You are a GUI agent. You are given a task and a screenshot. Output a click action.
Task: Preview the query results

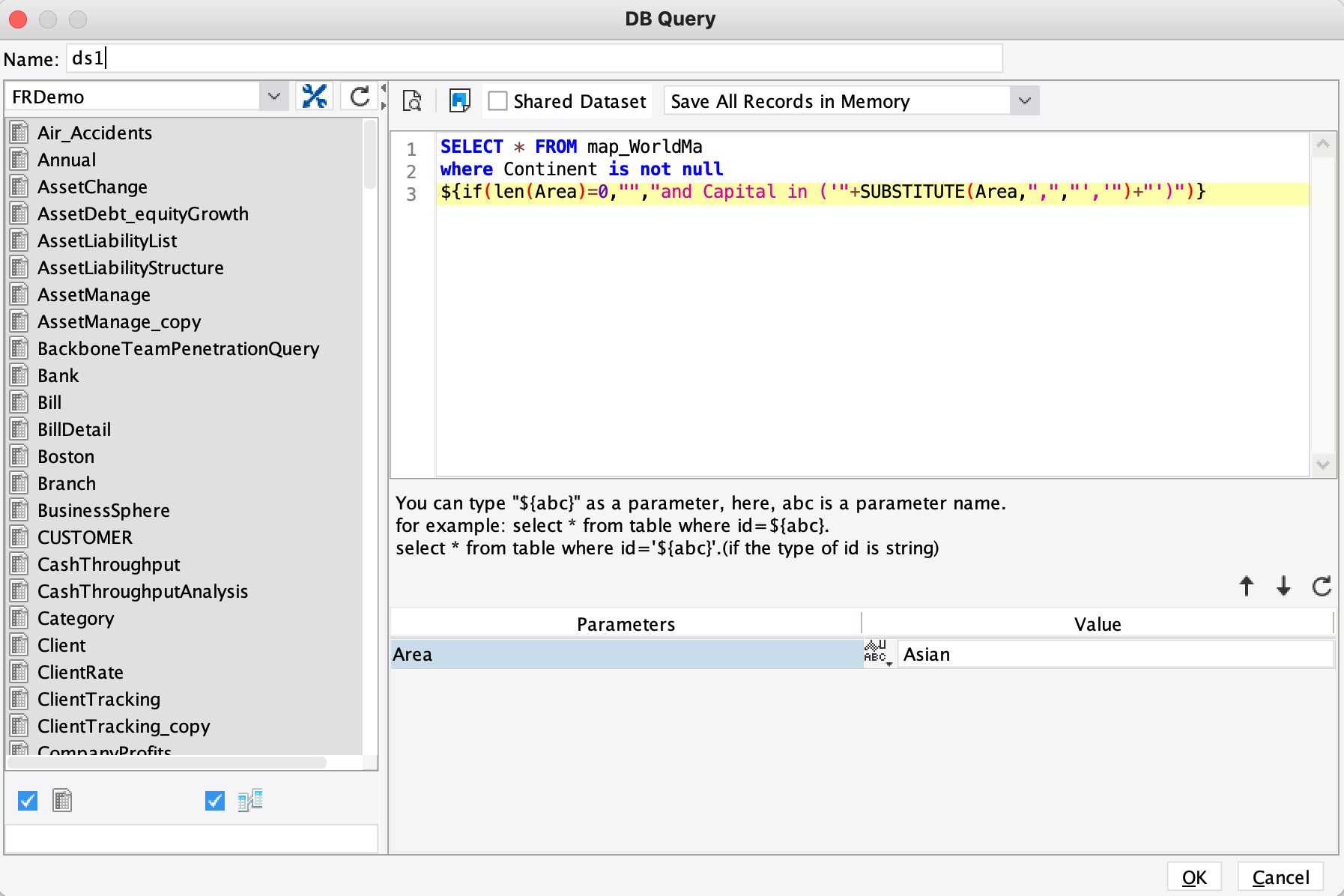coord(411,101)
